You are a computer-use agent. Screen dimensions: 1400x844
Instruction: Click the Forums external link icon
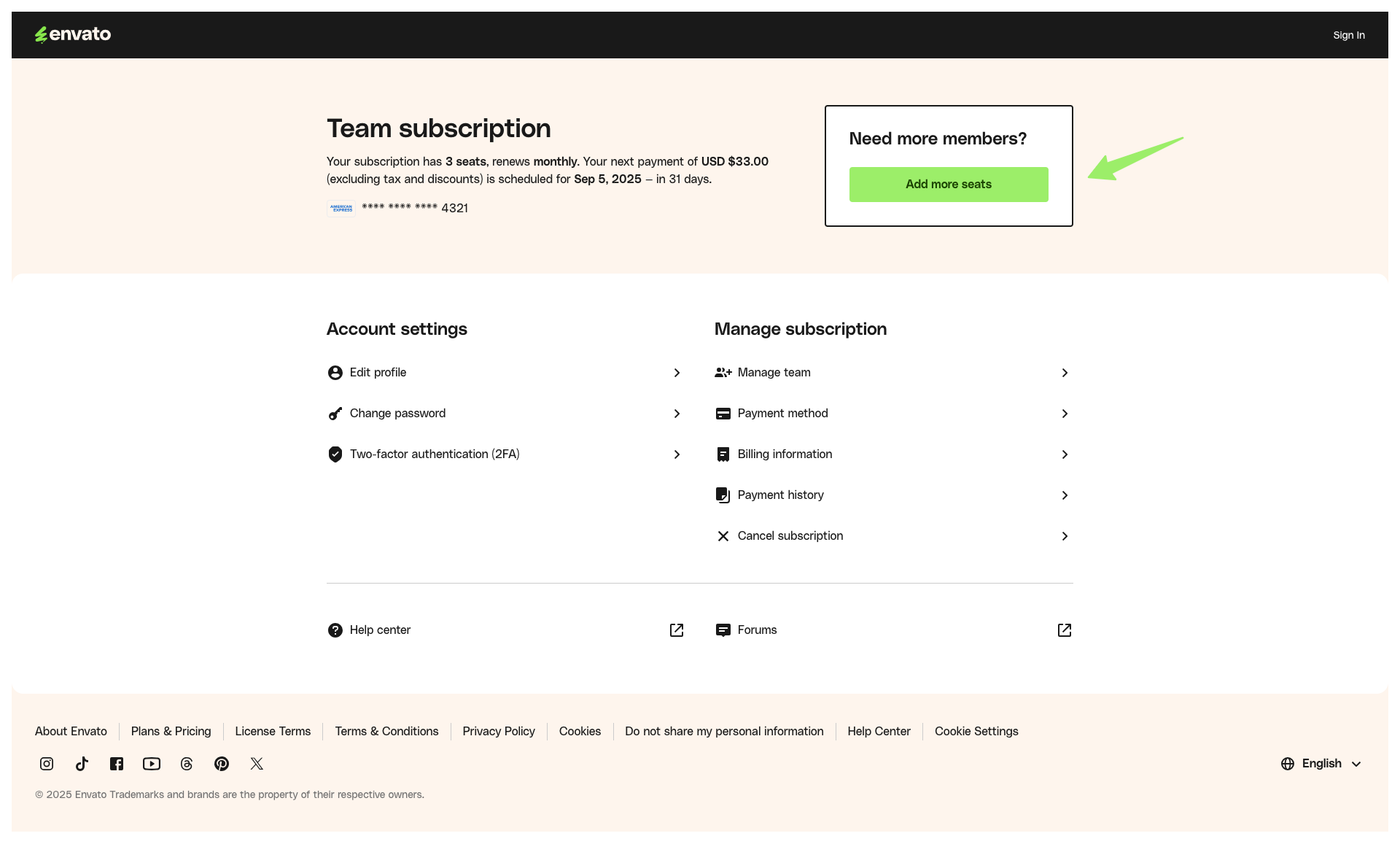[x=1065, y=630]
